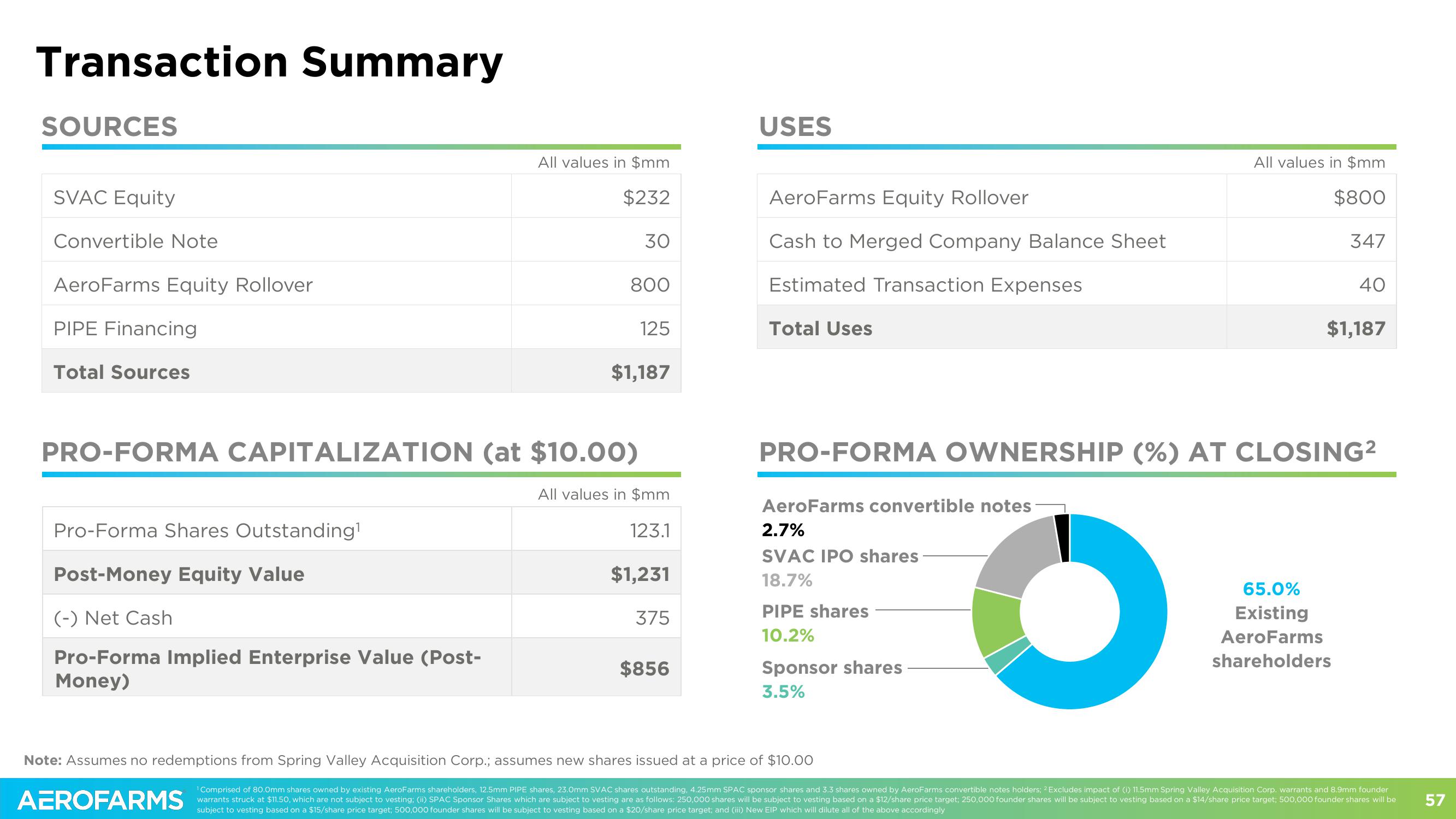Screen dimensions: 1456x819
Task: Click the black convertible notes donut segment
Action: point(1062,538)
